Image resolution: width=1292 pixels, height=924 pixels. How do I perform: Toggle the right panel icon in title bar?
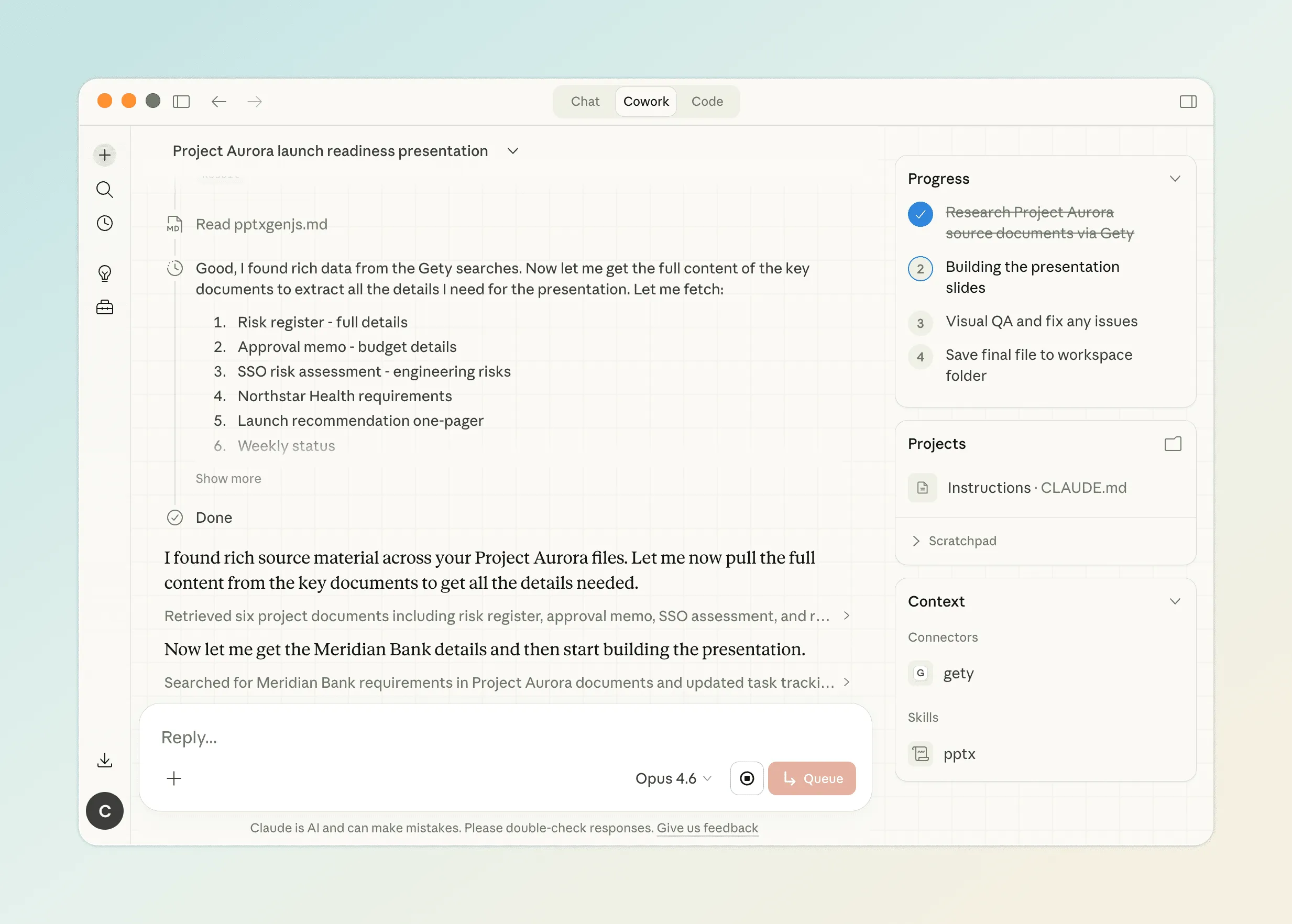(1188, 101)
